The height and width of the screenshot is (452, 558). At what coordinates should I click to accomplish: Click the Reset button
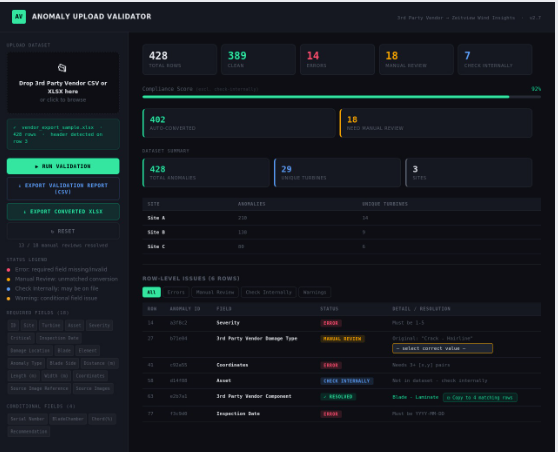click(x=63, y=231)
